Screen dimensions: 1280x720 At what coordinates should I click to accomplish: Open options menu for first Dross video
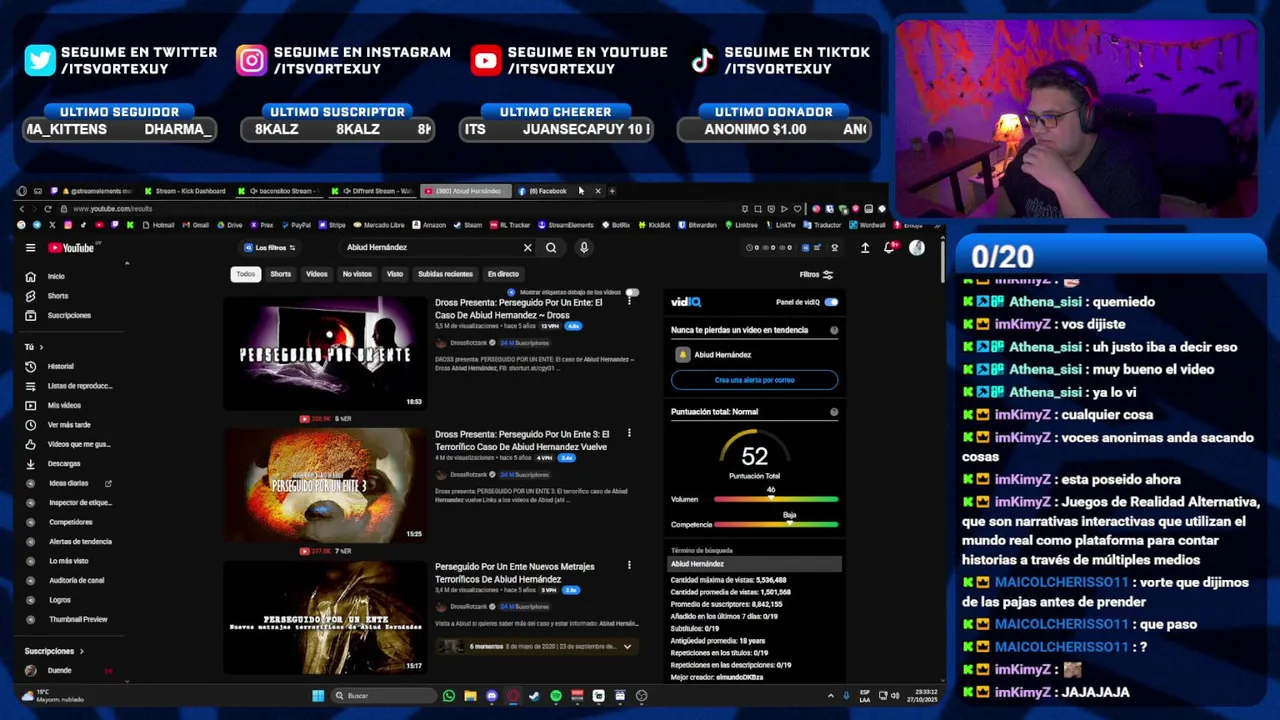[x=629, y=301]
